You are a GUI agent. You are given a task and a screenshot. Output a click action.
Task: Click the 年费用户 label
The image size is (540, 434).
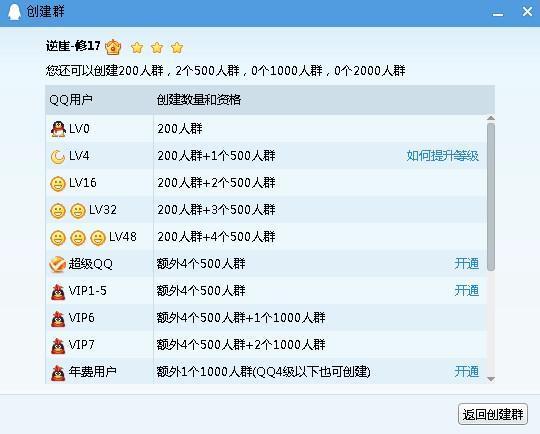coord(92,372)
